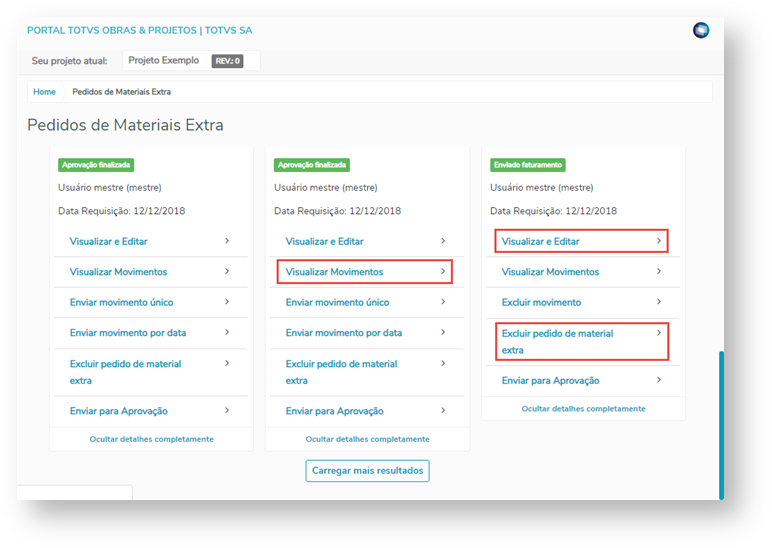Screen dimensions: 772x548
Task: Click Visualizar Movimentos in the first card
Action: click(x=118, y=272)
